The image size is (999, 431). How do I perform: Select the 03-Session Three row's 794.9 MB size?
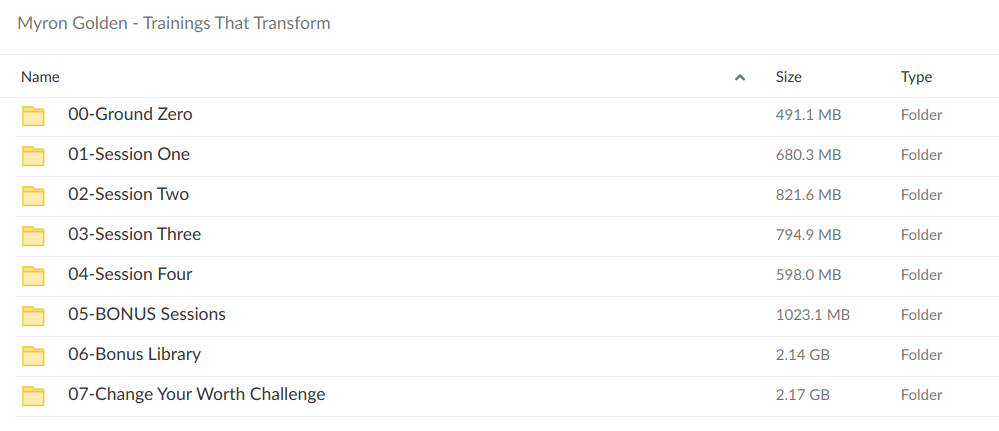(808, 235)
